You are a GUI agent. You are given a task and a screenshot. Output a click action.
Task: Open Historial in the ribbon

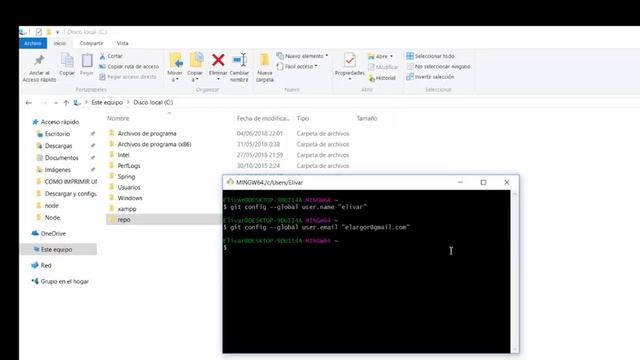[x=382, y=78]
